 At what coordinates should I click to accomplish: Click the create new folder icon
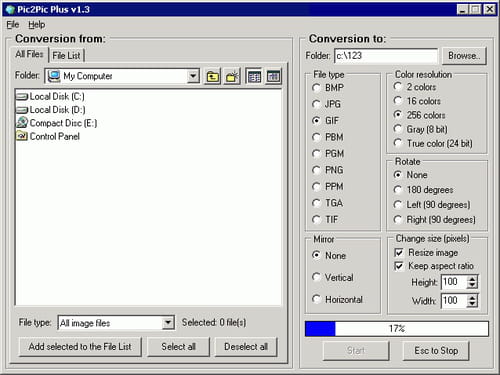coord(232,77)
